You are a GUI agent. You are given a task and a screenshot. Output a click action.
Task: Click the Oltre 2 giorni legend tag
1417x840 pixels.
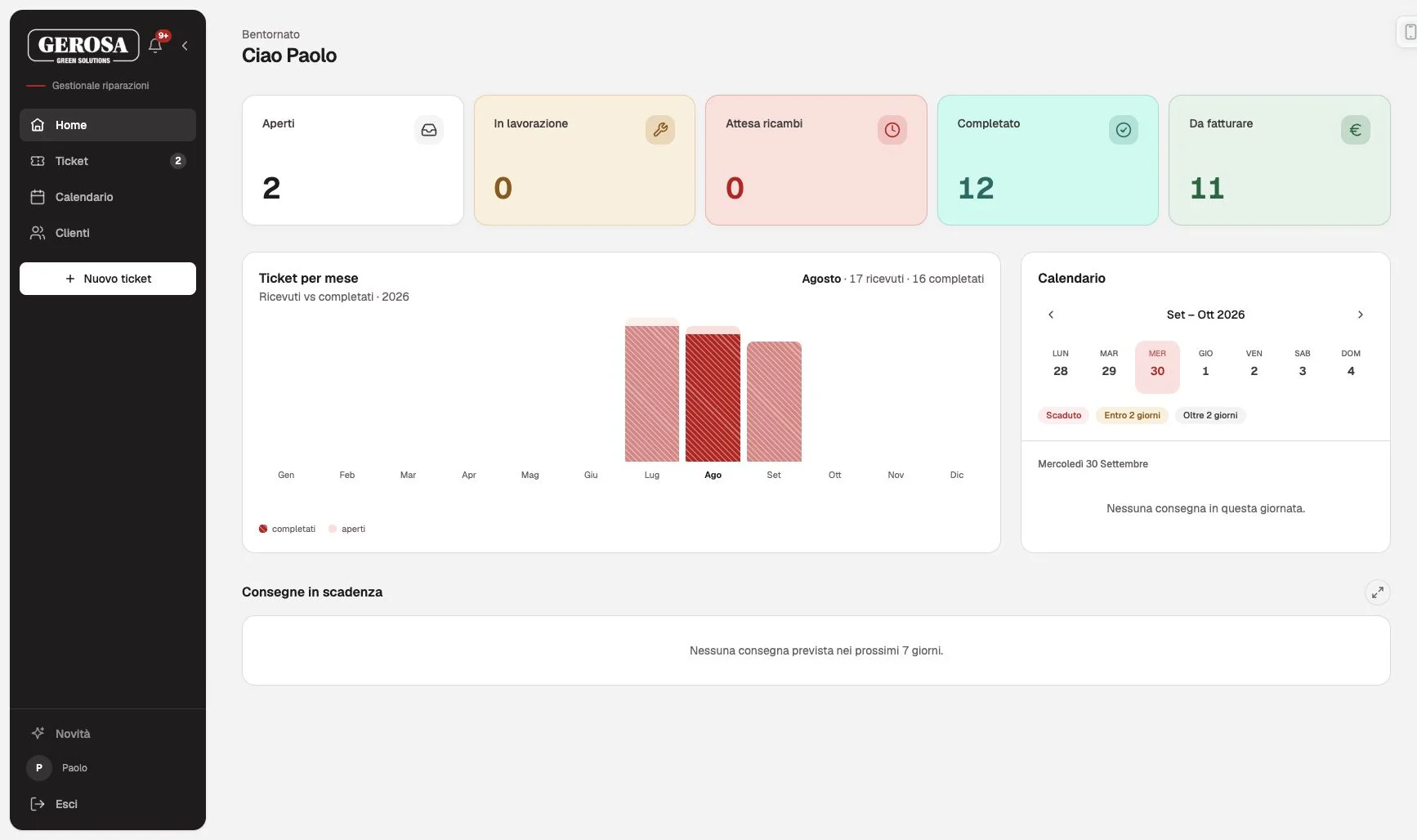coord(1210,415)
